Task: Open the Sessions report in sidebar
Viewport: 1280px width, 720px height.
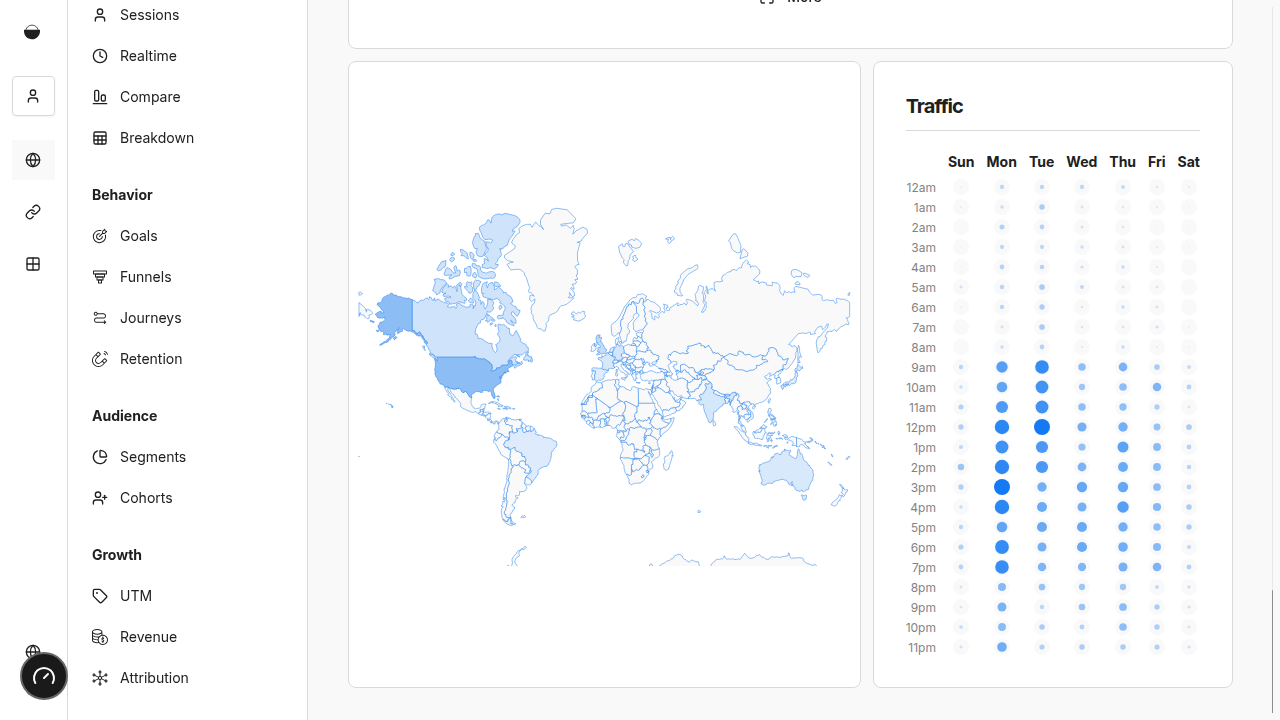Action: [148, 15]
